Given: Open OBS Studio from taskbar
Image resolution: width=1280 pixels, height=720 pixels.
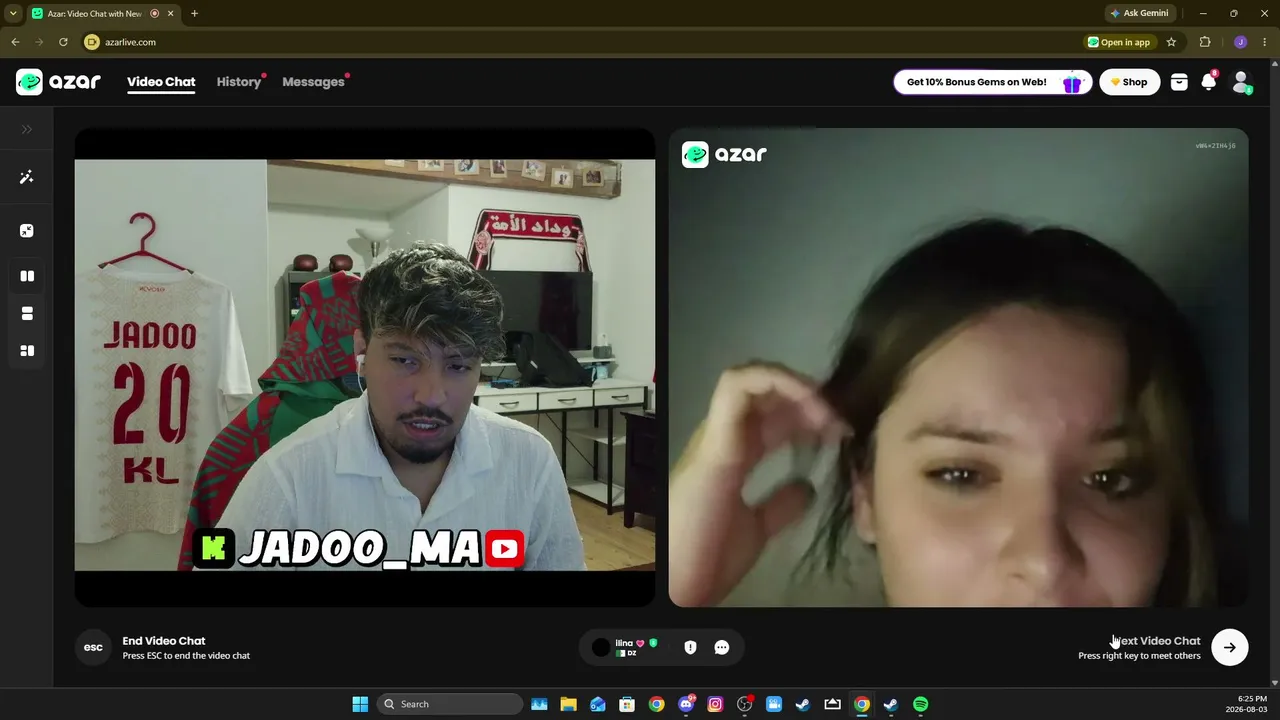Looking at the screenshot, I should point(745,704).
